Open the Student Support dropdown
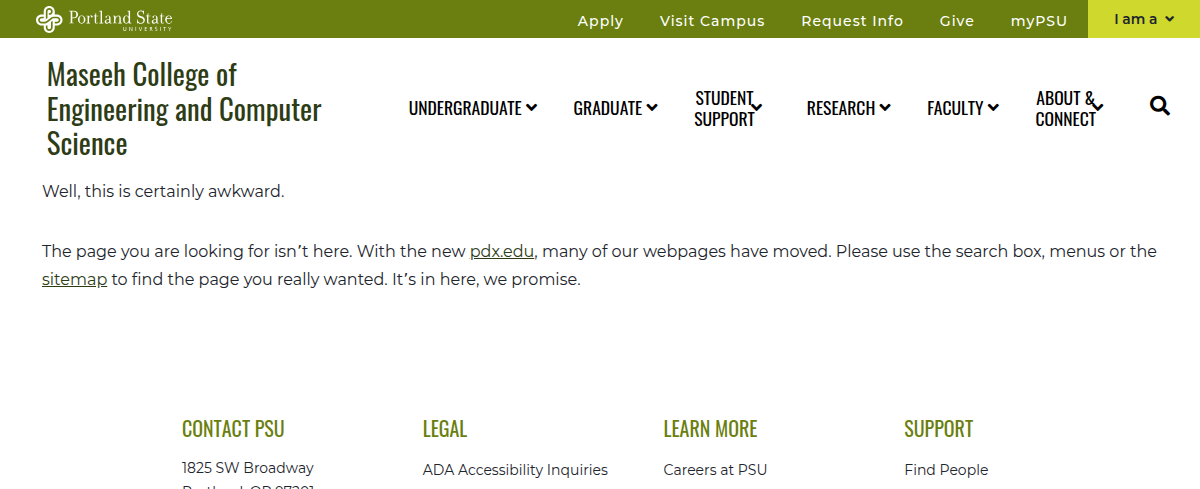1200x489 pixels. (728, 108)
